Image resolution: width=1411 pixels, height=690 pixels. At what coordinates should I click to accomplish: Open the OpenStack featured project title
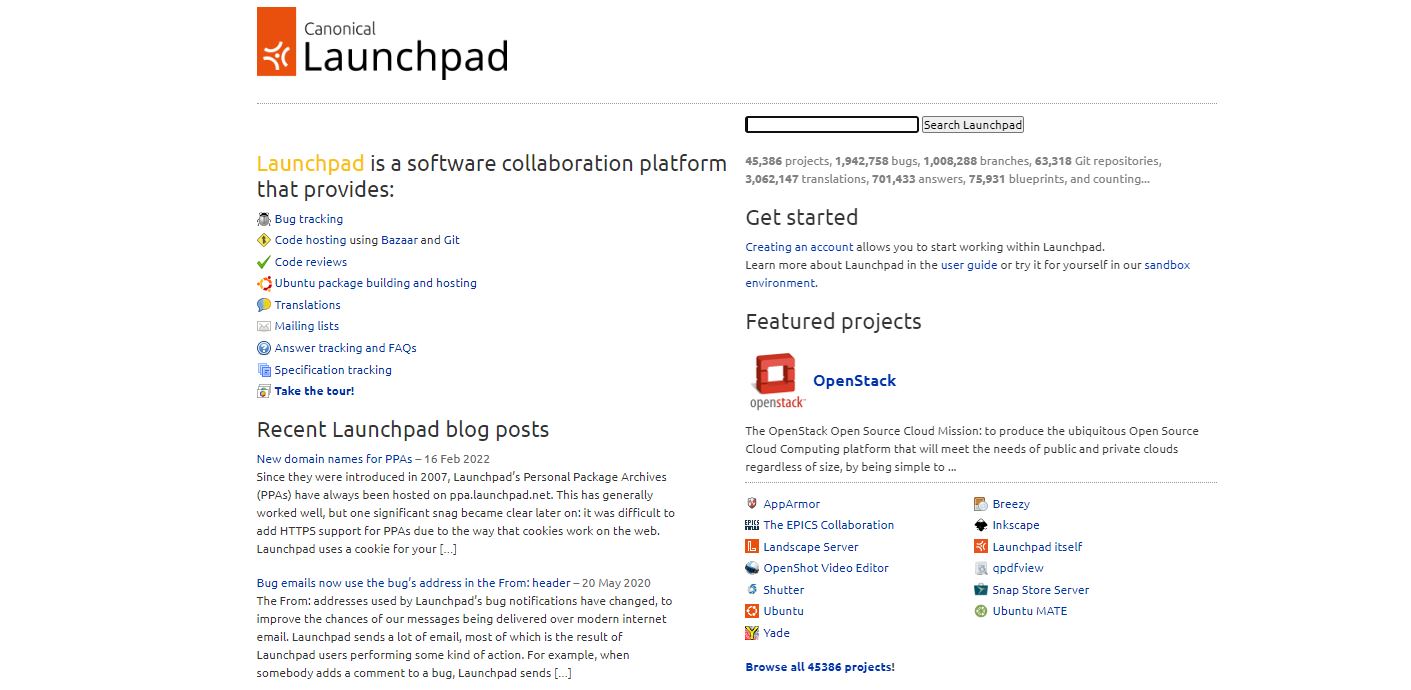tap(854, 381)
